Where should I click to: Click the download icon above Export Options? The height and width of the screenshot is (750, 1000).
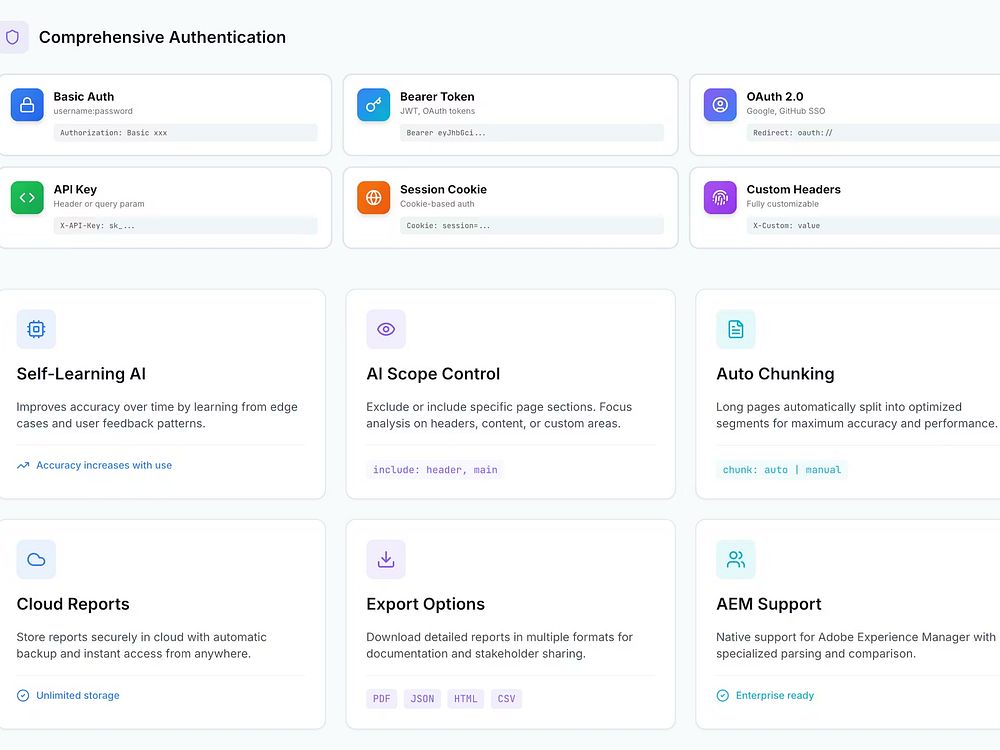tap(386, 559)
